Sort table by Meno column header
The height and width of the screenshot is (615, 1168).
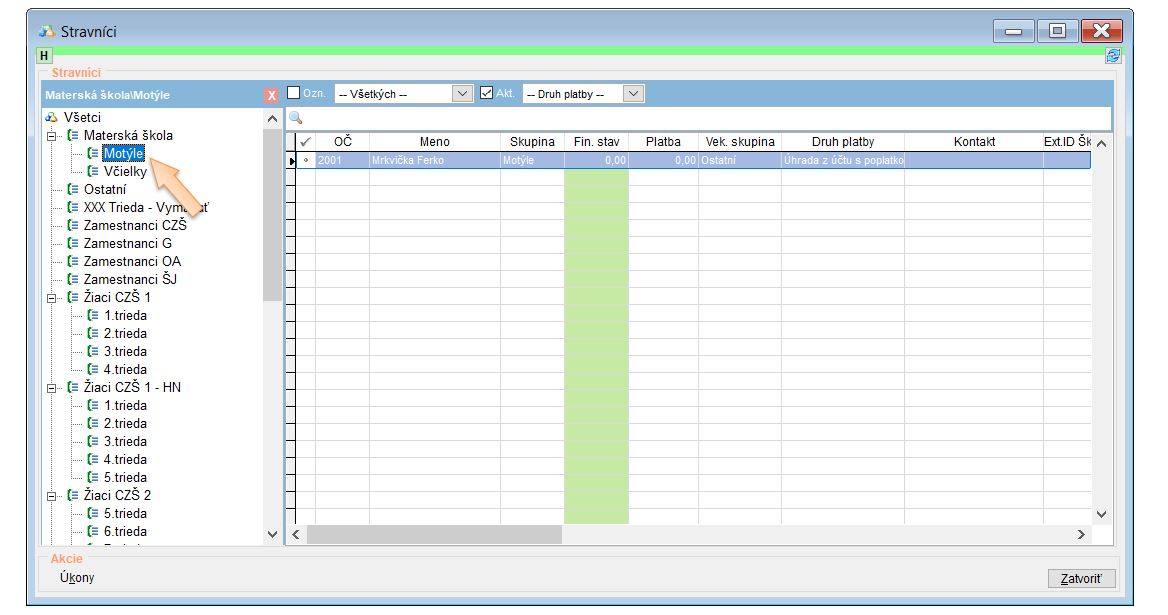(434, 142)
